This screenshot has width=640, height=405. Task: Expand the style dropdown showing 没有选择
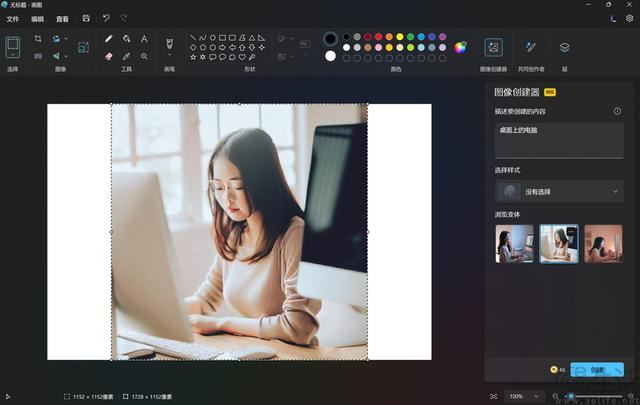pos(559,191)
